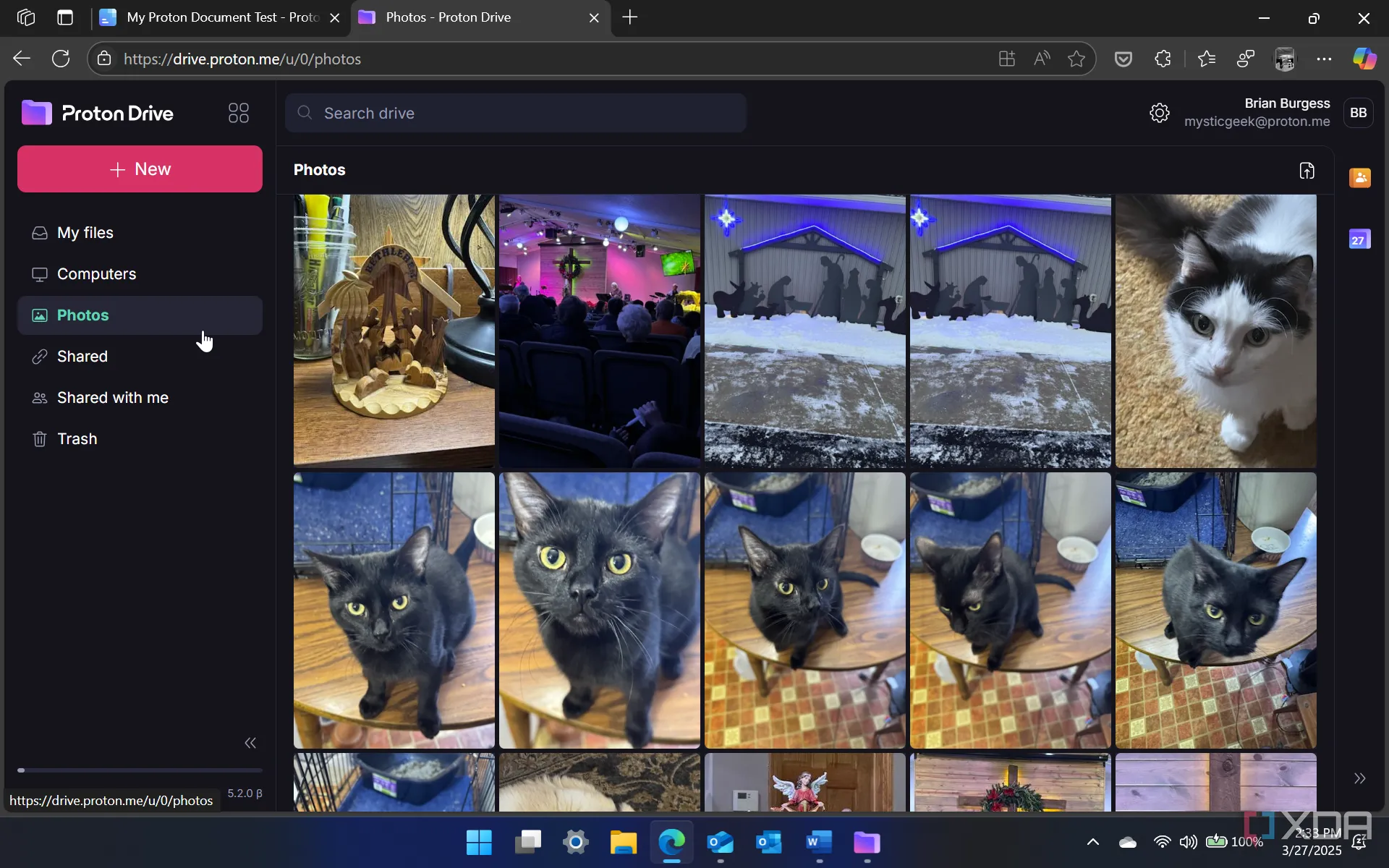Open Proton Drive settings gear
This screenshot has width=1389, height=868.
coord(1159,113)
